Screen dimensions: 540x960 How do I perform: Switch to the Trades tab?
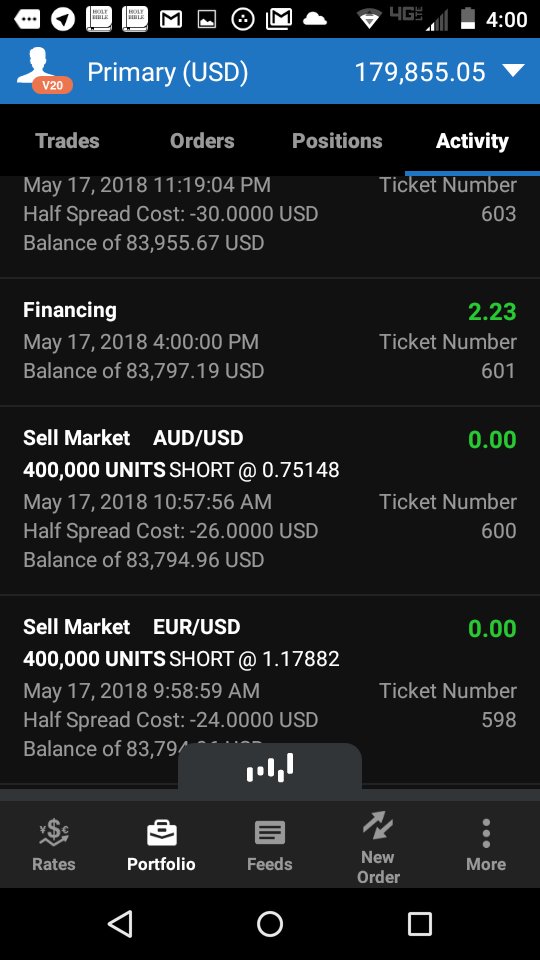pos(67,141)
